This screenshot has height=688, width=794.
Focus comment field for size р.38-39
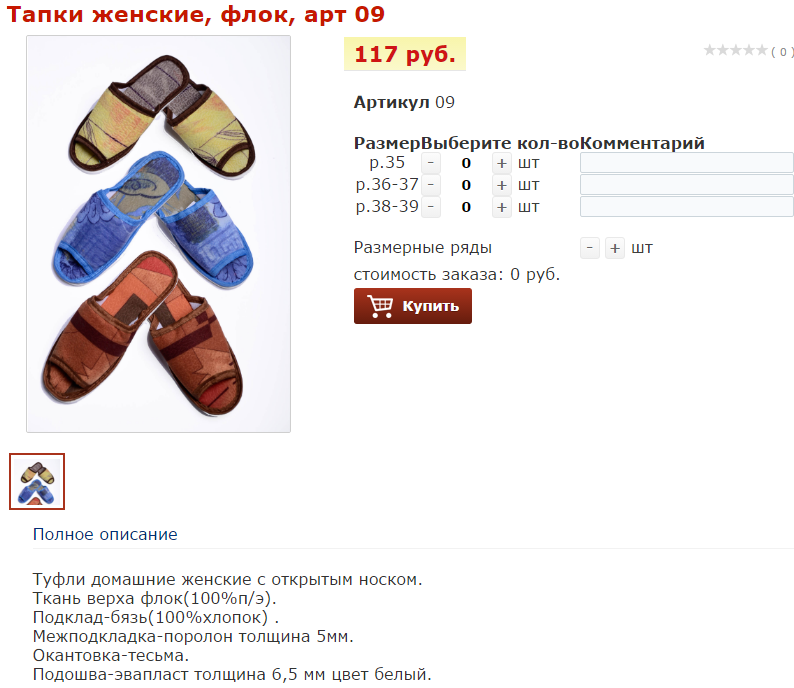(687, 207)
